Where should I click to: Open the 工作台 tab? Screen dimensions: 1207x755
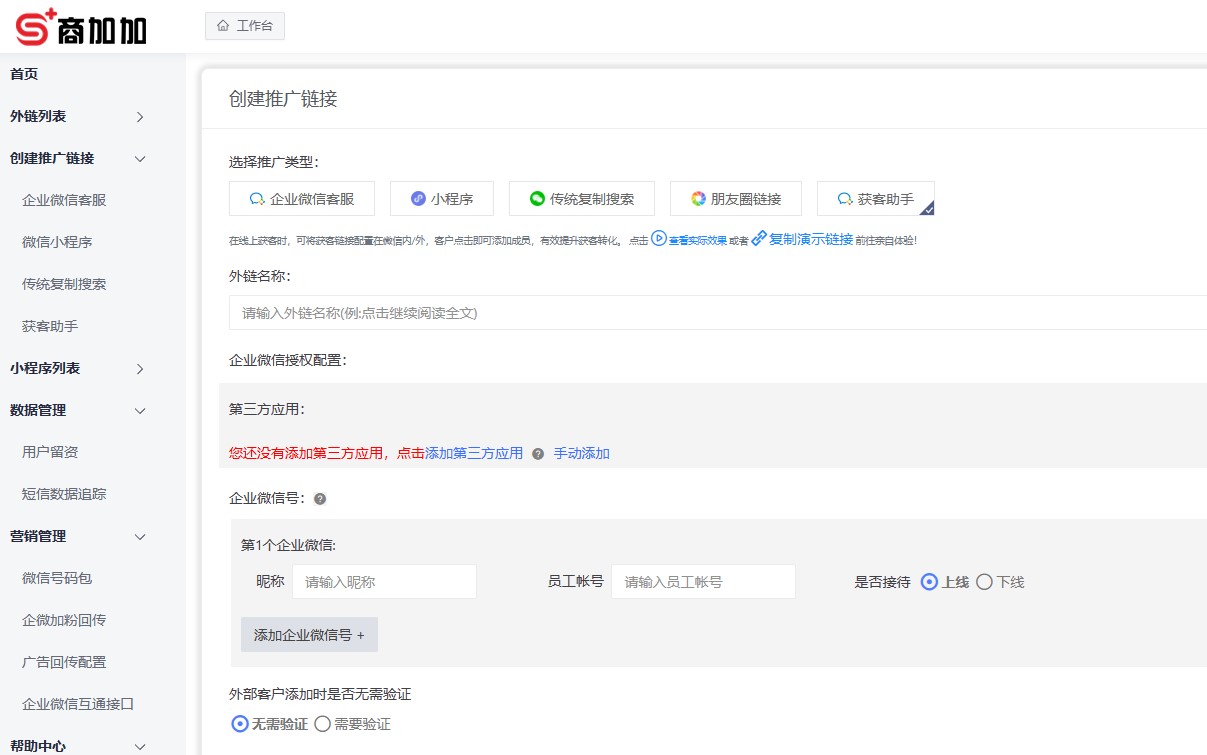click(x=245, y=26)
